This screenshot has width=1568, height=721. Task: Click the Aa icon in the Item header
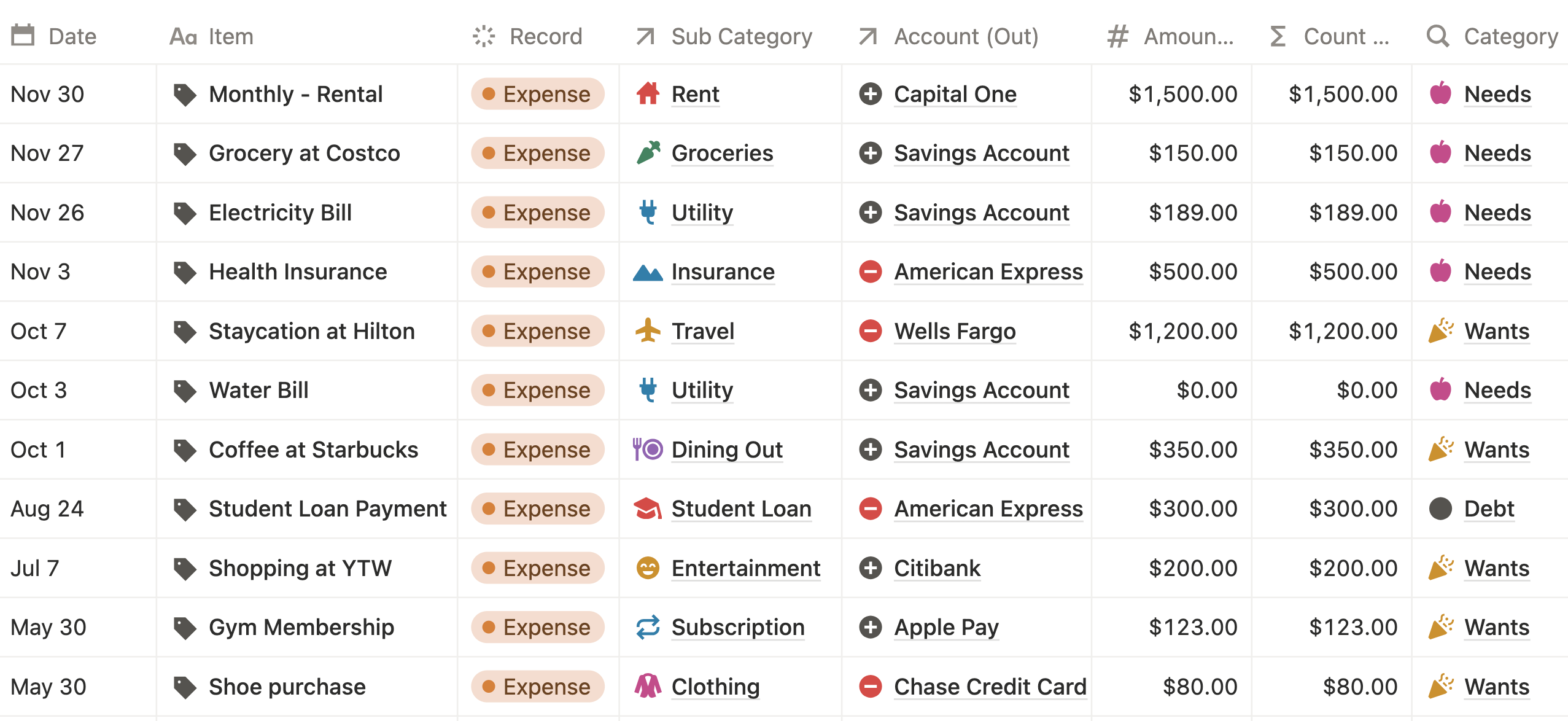(x=183, y=36)
